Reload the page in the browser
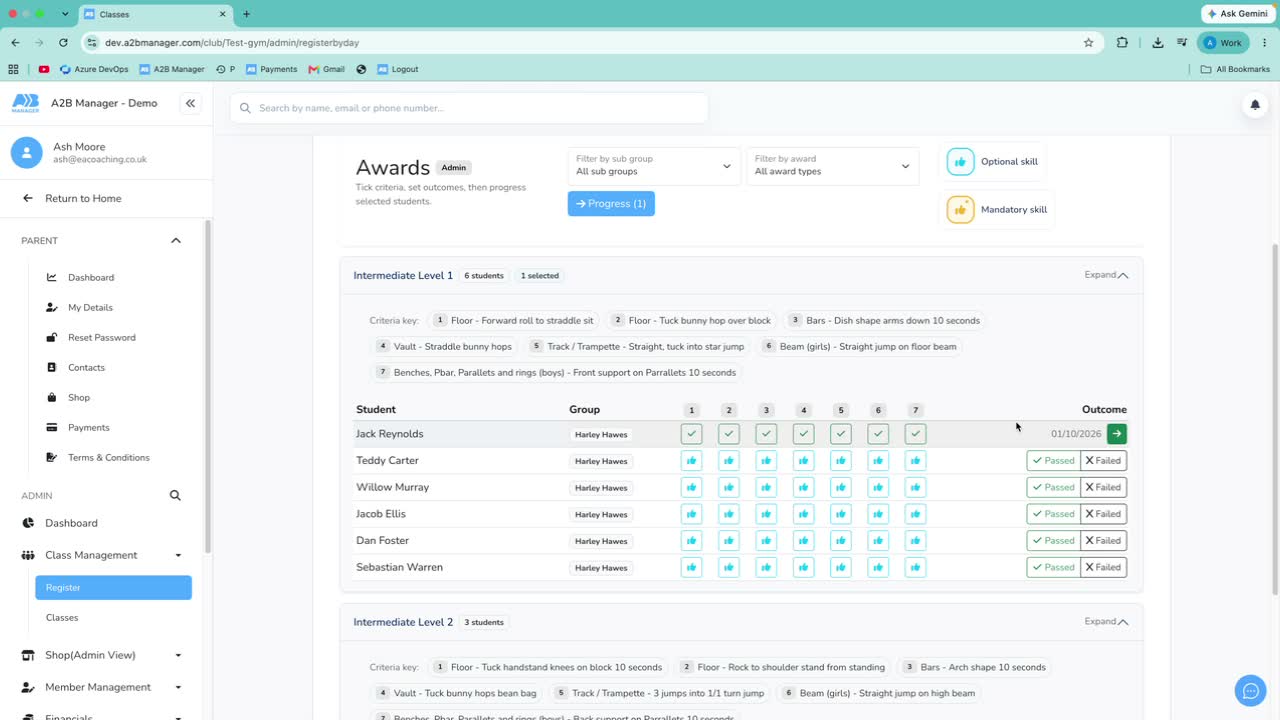This screenshot has width=1280, height=720. point(63,43)
